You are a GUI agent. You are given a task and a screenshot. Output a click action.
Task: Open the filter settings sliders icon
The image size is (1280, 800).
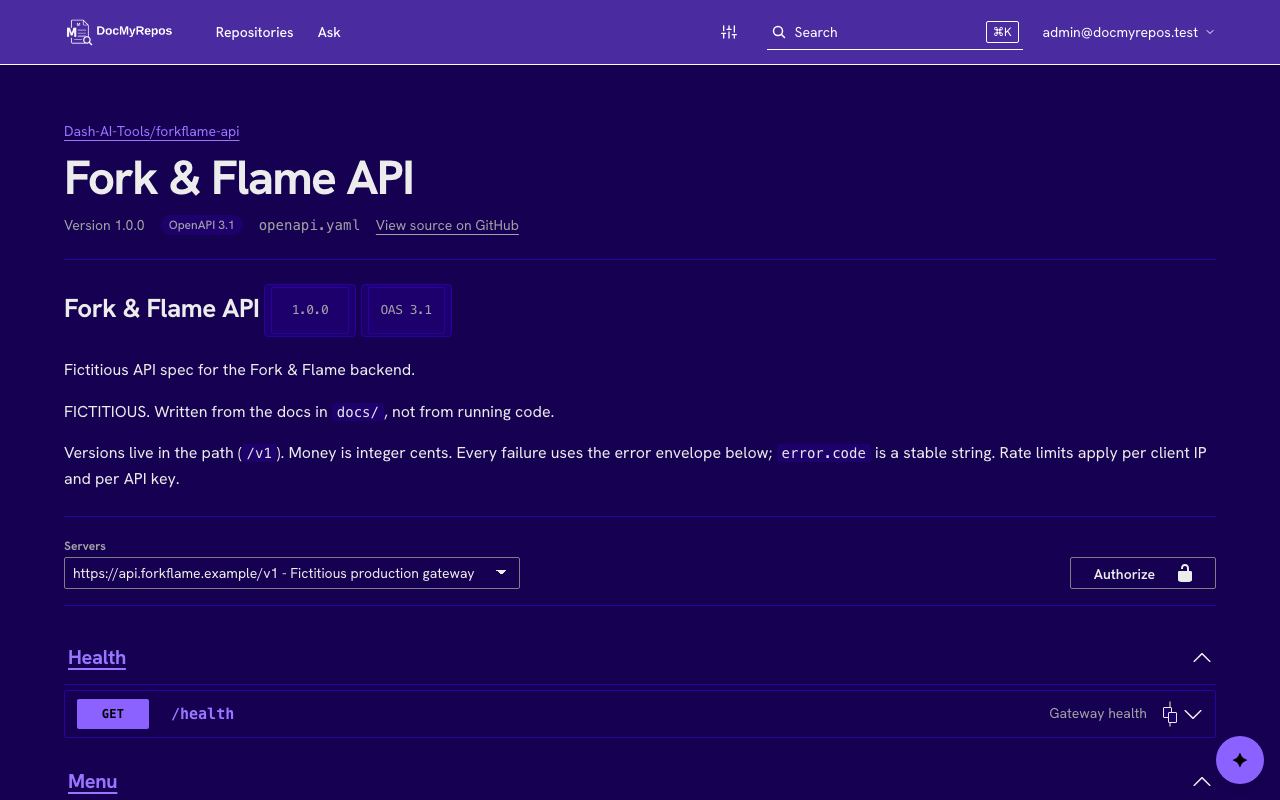[729, 32]
